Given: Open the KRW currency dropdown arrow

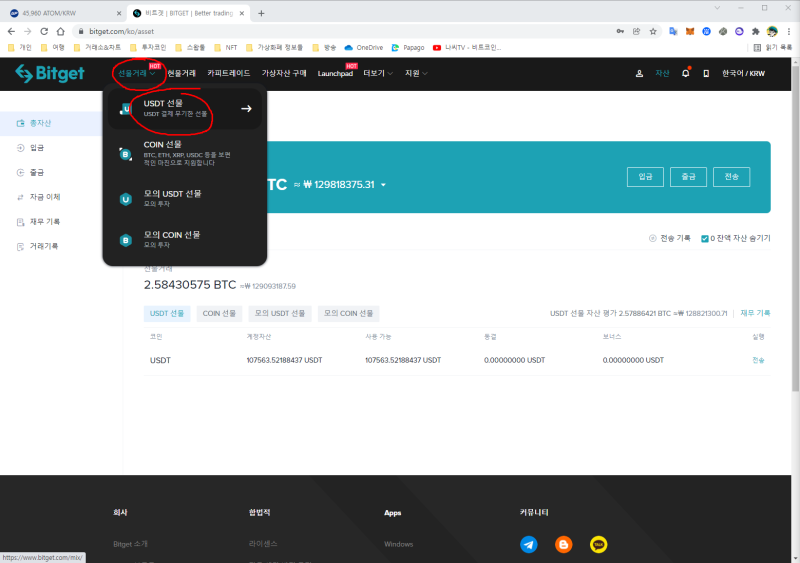Looking at the screenshot, I should click(x=384, y=185).
